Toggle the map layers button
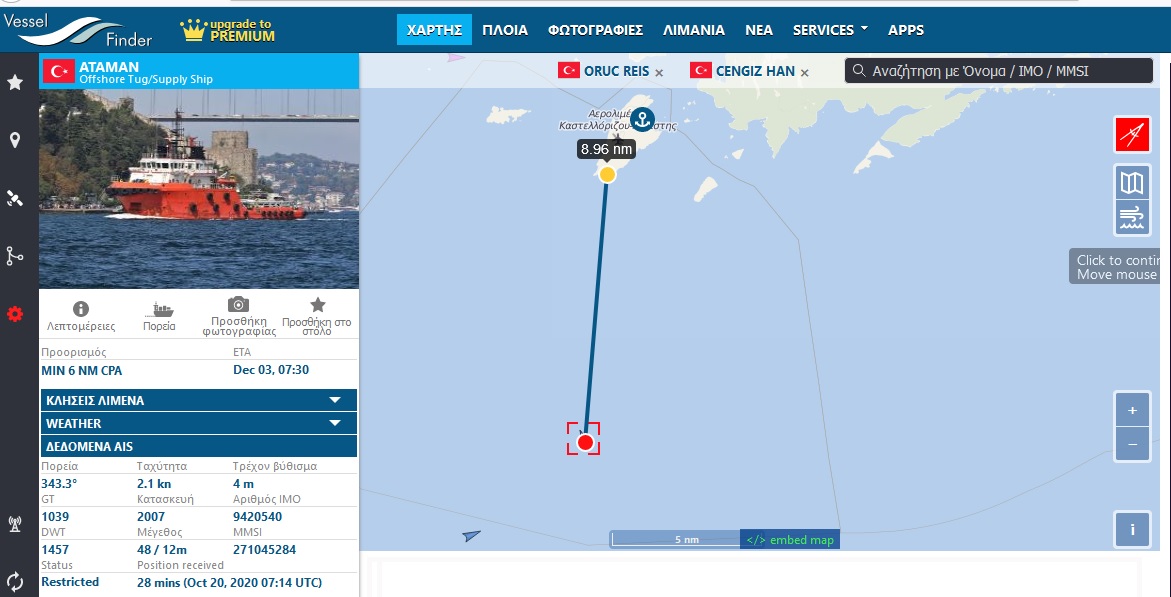 [x=1132, y=182]
